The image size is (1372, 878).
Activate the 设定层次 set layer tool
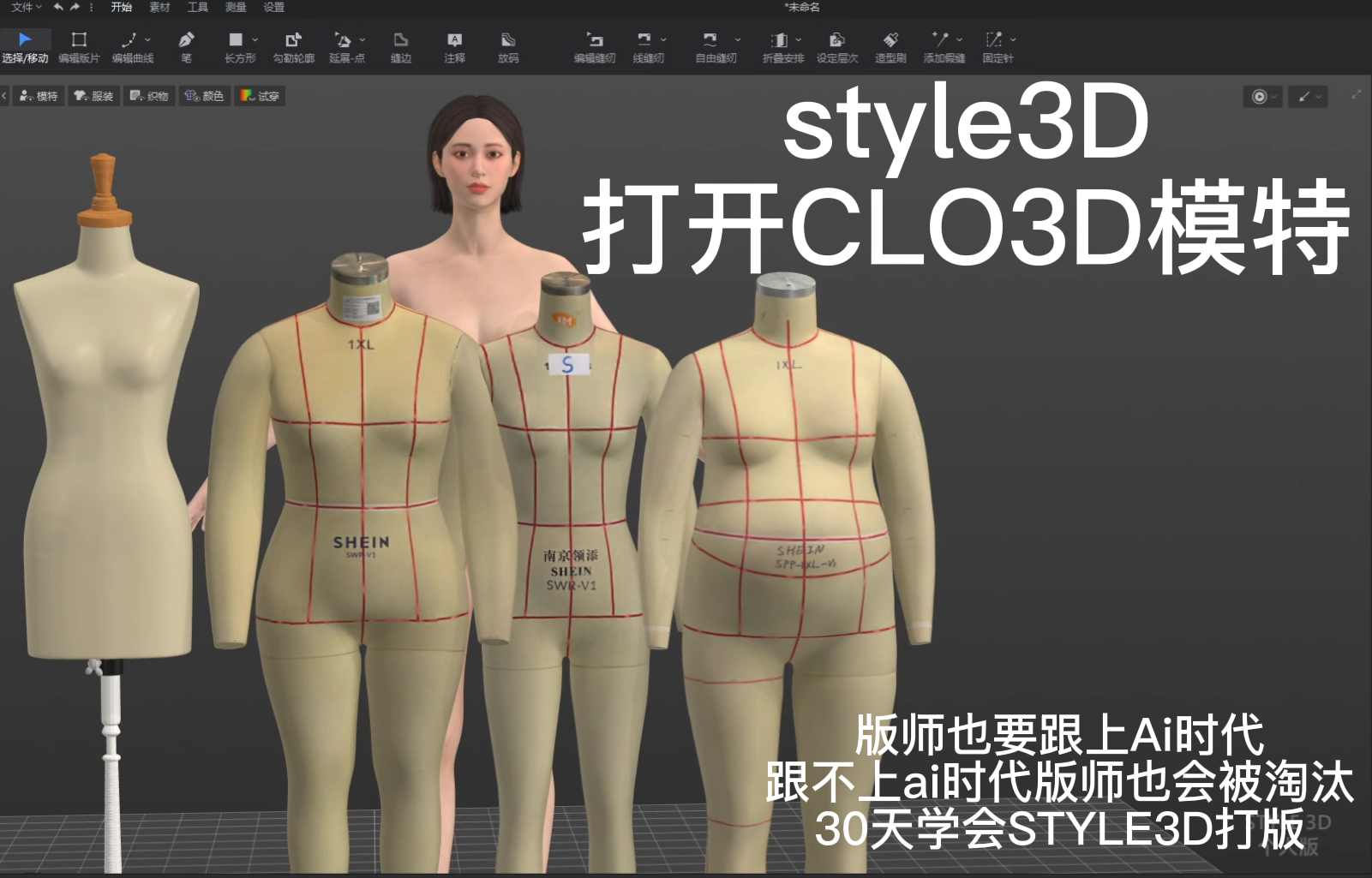click(837, 47)
